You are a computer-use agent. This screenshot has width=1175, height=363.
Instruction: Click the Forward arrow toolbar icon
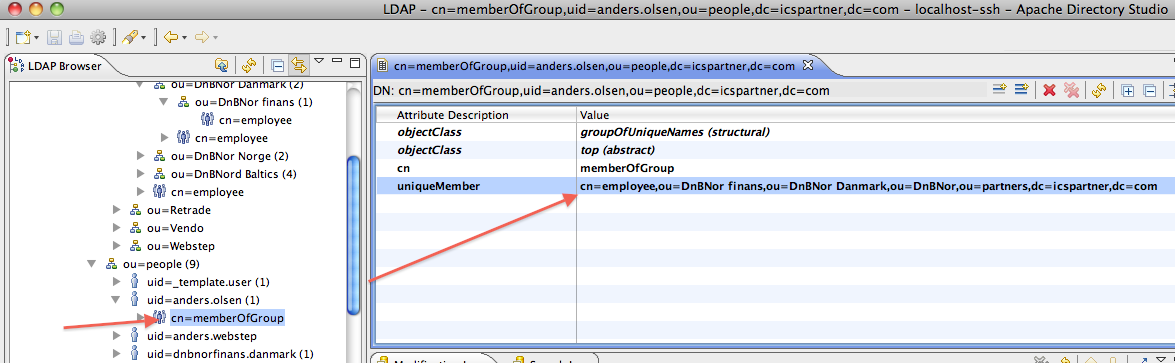click(201, 37)
